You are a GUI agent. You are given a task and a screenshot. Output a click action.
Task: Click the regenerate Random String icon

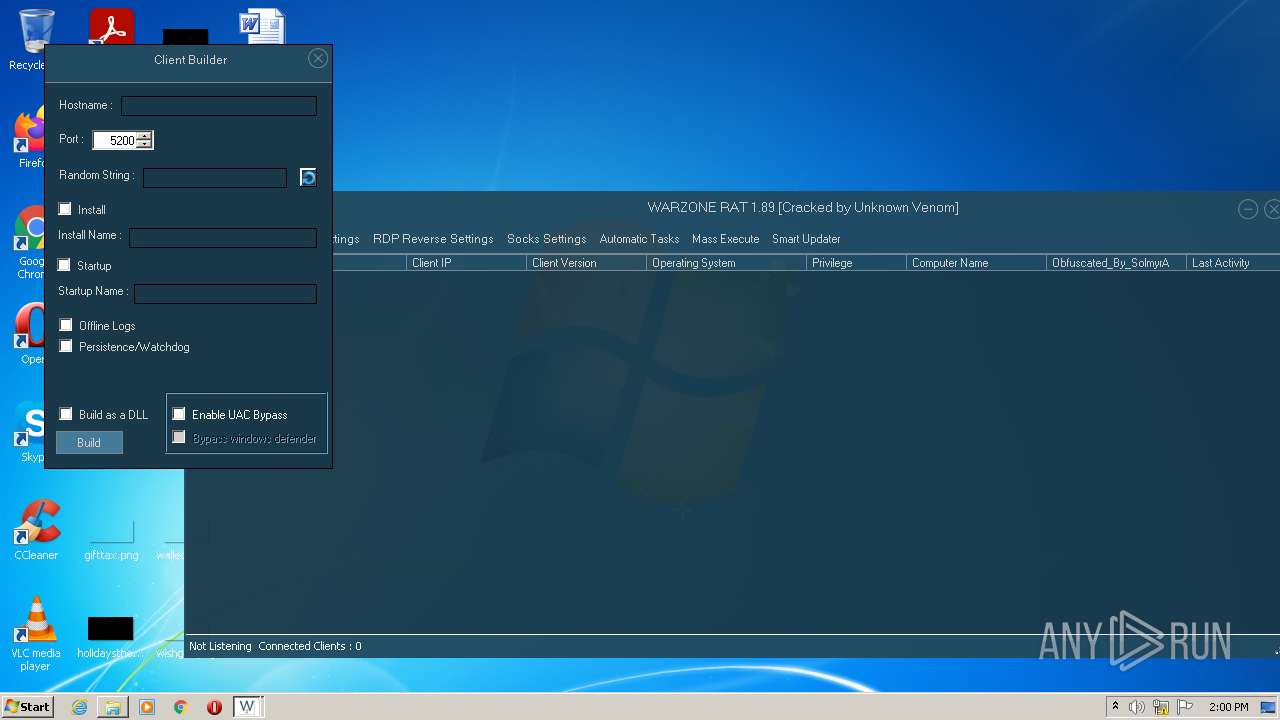point(308,177)
